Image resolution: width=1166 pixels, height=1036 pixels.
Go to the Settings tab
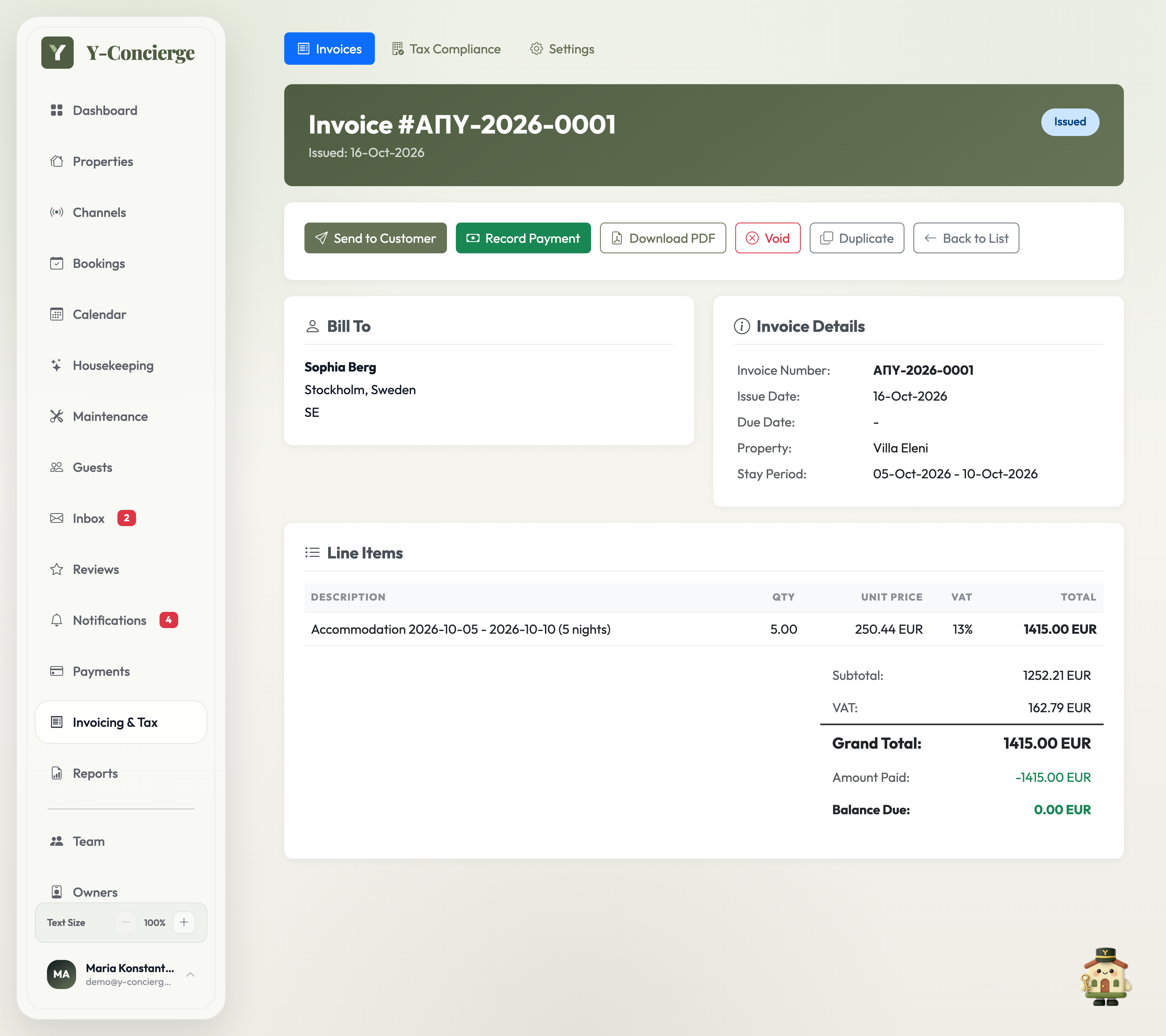pos(562,49)
